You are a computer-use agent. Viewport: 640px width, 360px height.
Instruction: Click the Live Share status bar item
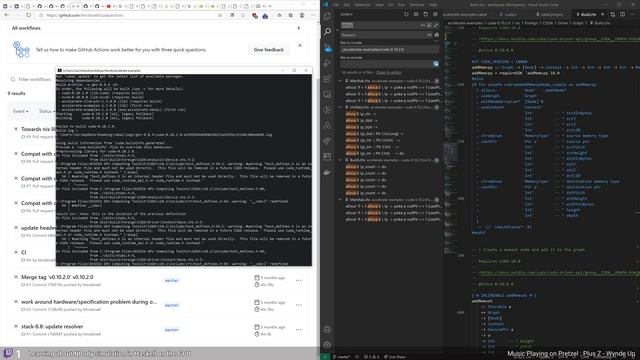(394, 357)
